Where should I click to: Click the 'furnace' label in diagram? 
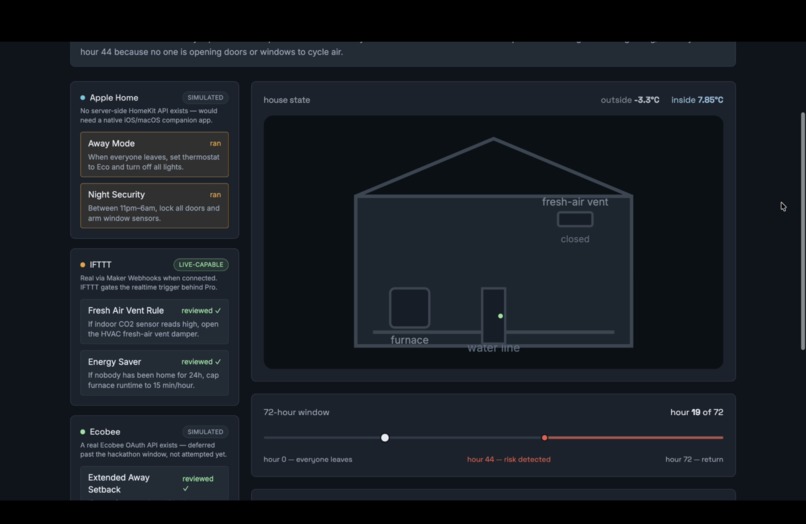[410, 340]
